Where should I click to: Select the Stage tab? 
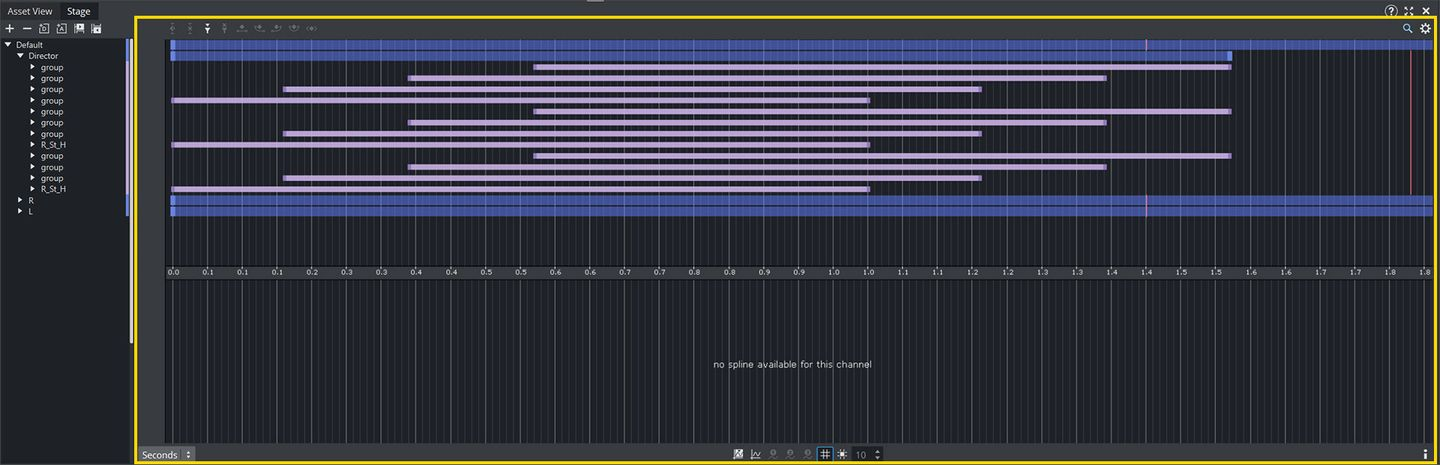(78, 11)
